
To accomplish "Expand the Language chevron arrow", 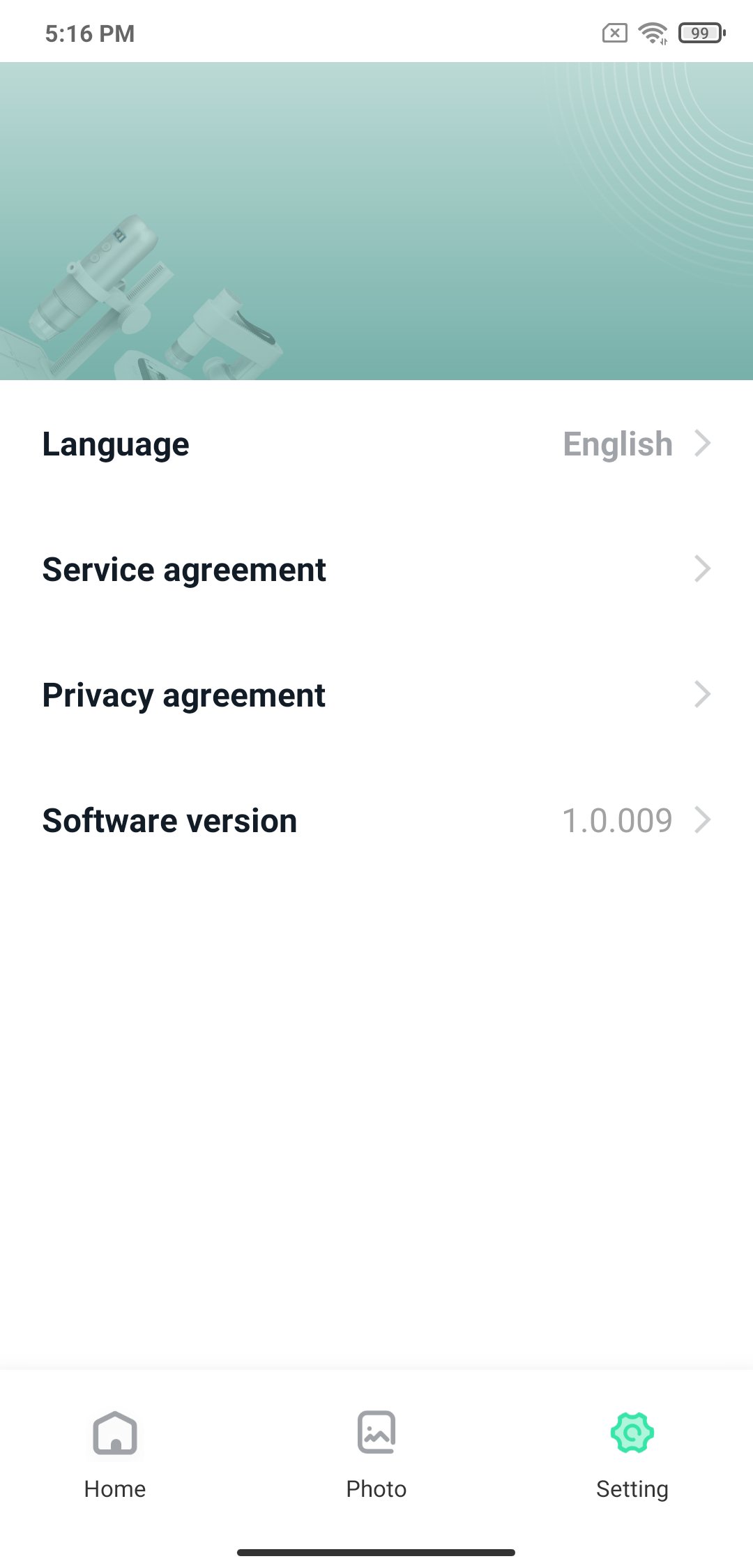I will [703, 444].
